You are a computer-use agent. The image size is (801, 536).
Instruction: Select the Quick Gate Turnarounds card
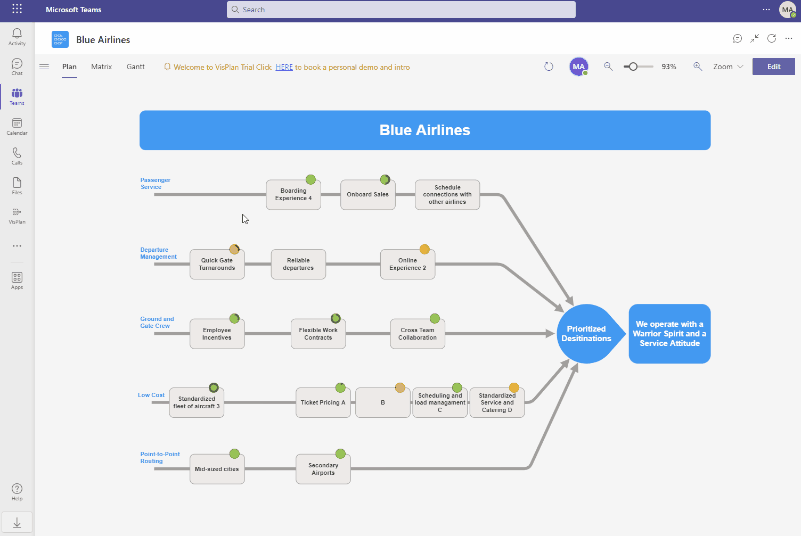pyautogui.click(x=217, y=264)
